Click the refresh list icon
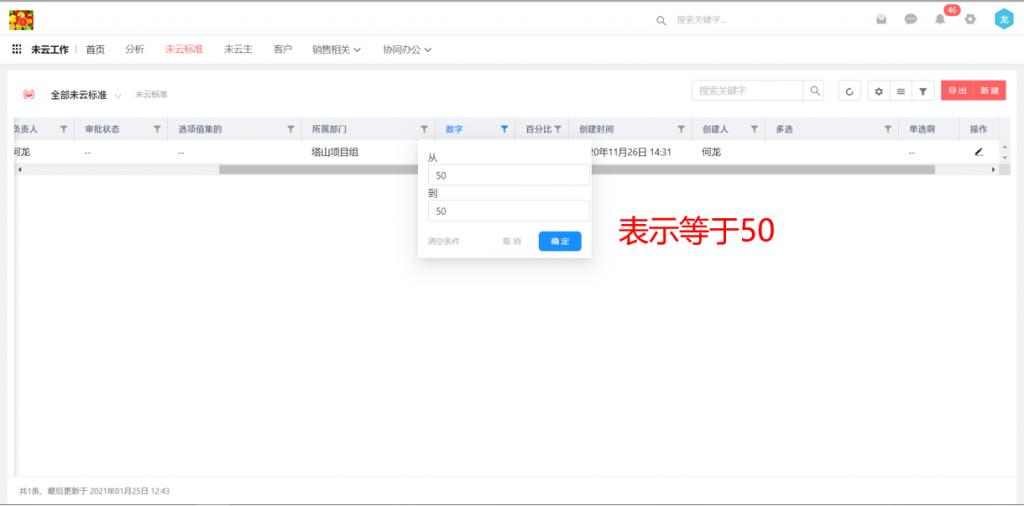This screenshot has width=1024, height=506. (x=849, y=91)
